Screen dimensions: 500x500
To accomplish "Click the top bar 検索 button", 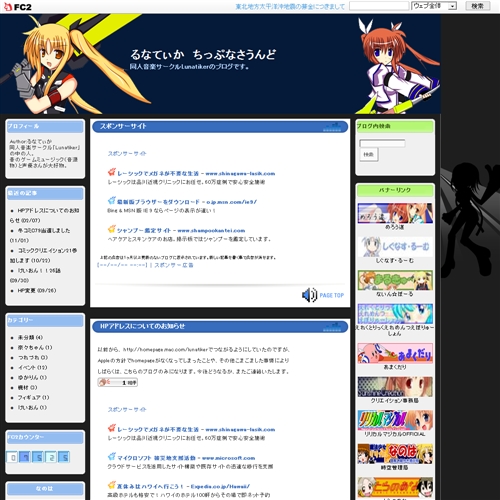I will tap(477, 6).
